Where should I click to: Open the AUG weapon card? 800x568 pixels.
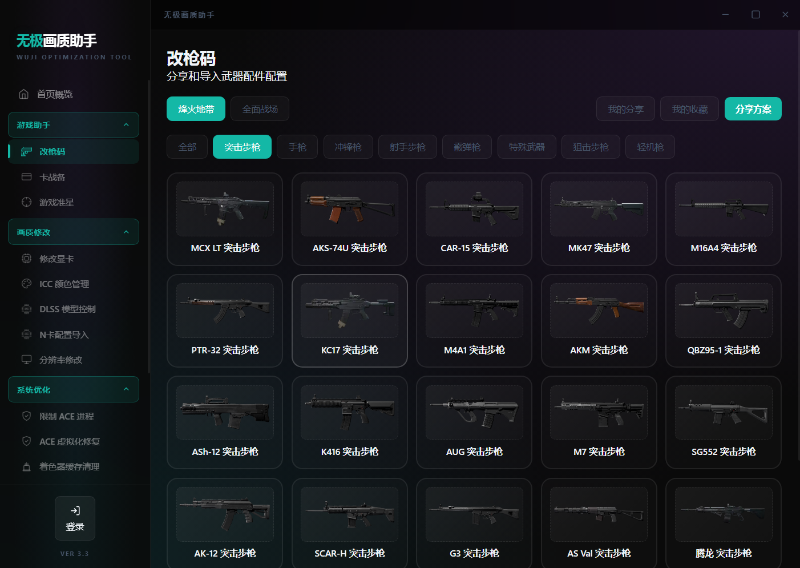tap(474, 423)
